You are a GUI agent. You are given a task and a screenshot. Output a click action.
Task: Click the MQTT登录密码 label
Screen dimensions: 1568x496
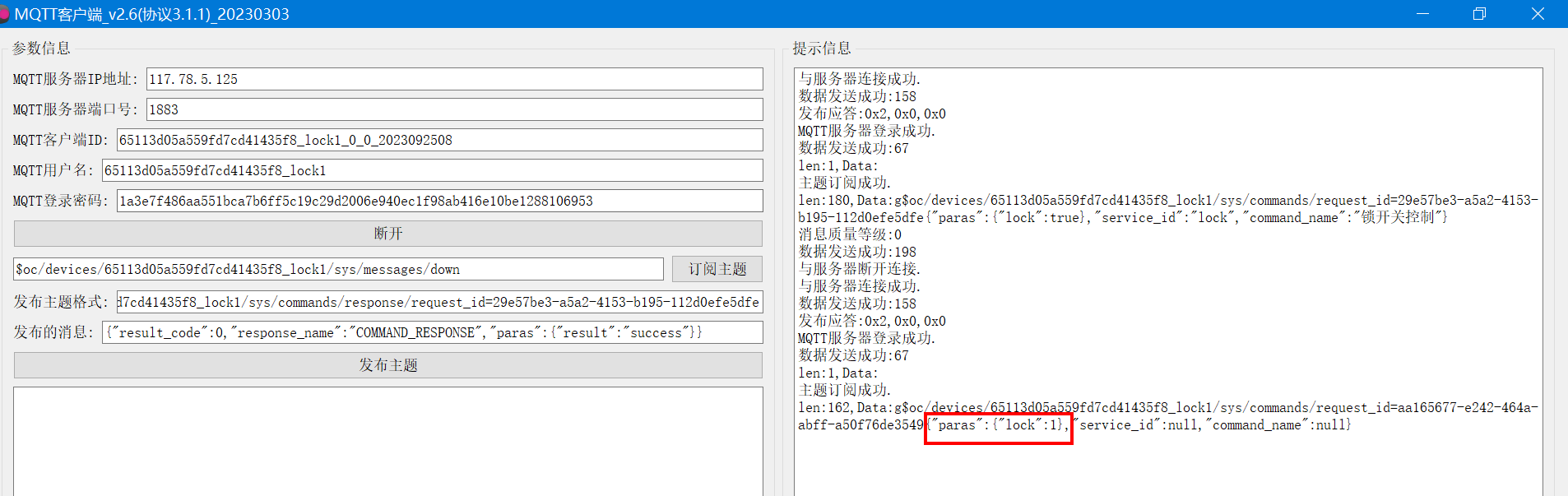pyautogui.click(x=61, y=201)
